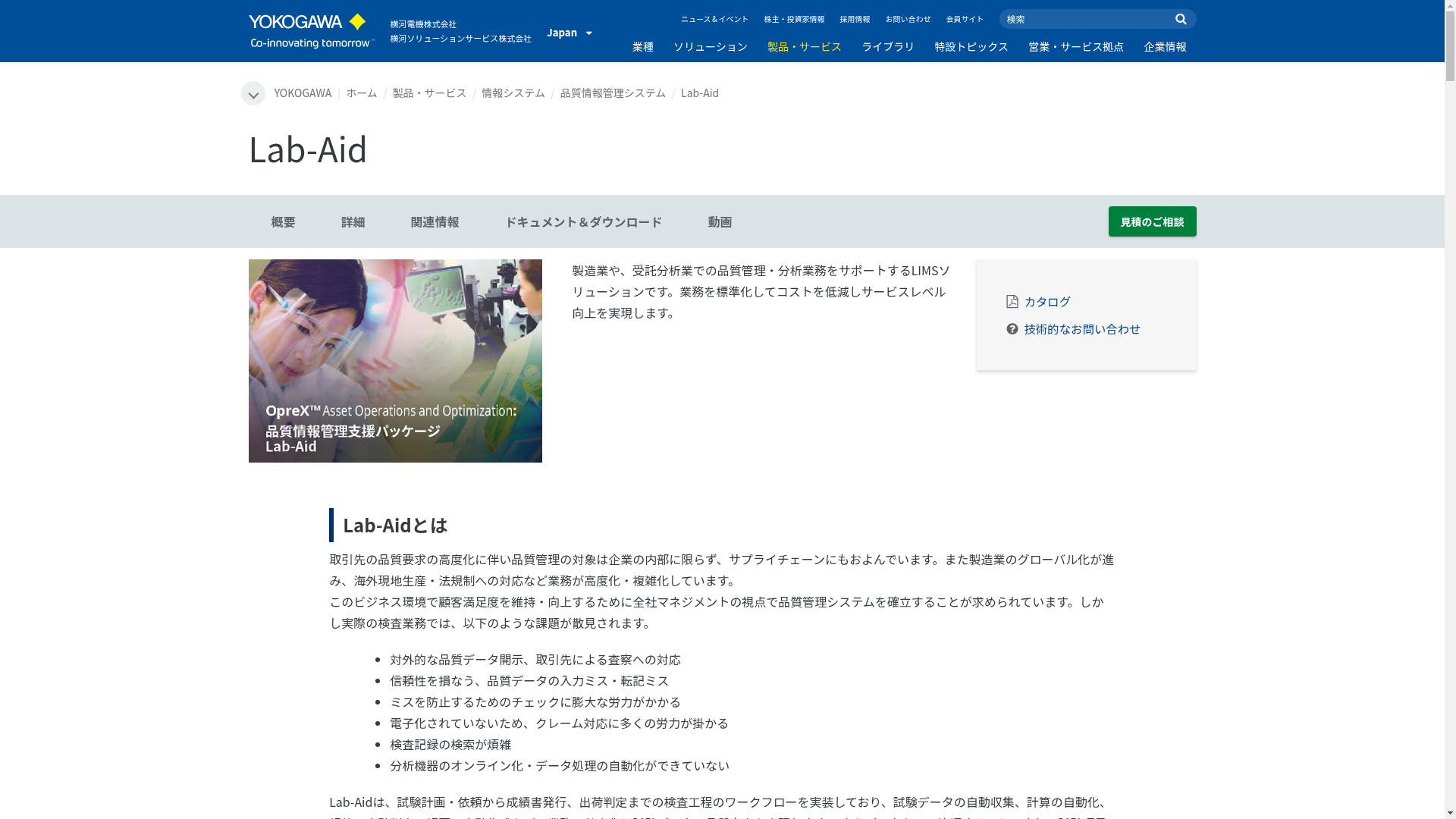Click YOKOGAWA breadcrumb
1456x819 pixels.
click(303, 93)
